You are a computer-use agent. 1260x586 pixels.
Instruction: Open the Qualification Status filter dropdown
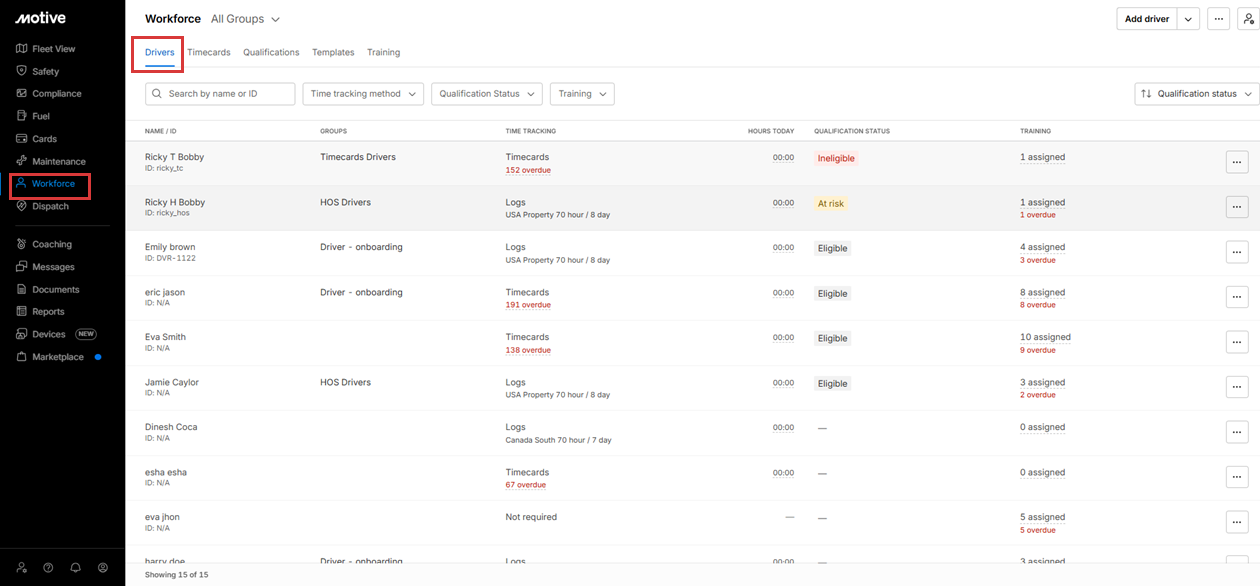tap(486, 94)
